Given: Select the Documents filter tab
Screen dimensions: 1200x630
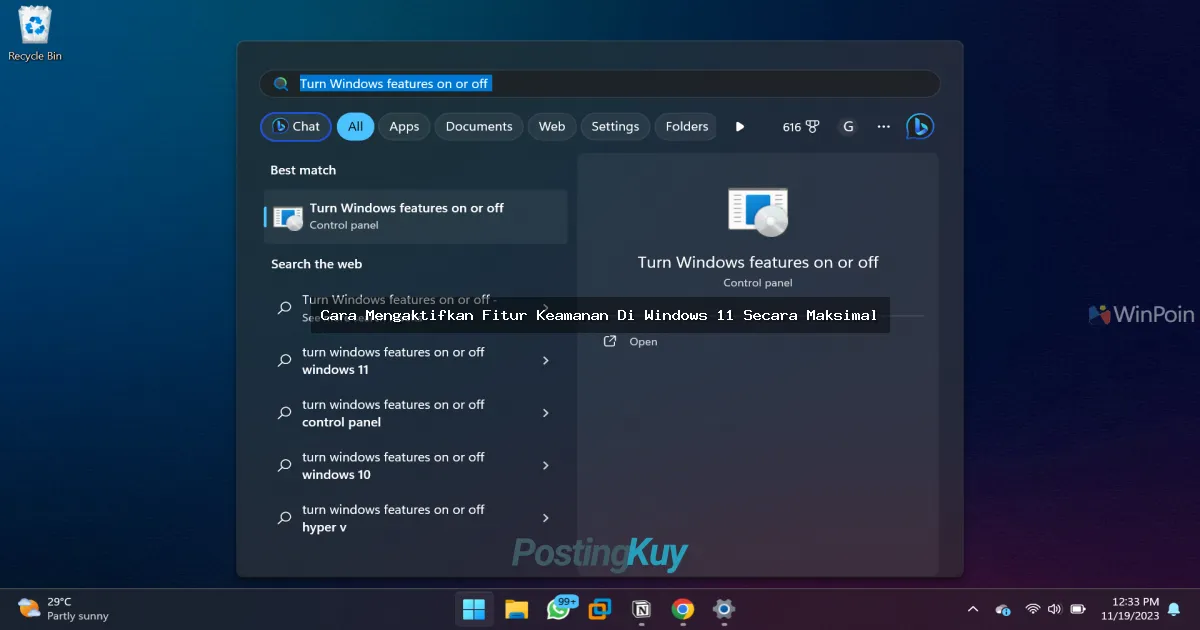Looking at the screenshot, I should (x=479, y=127).
